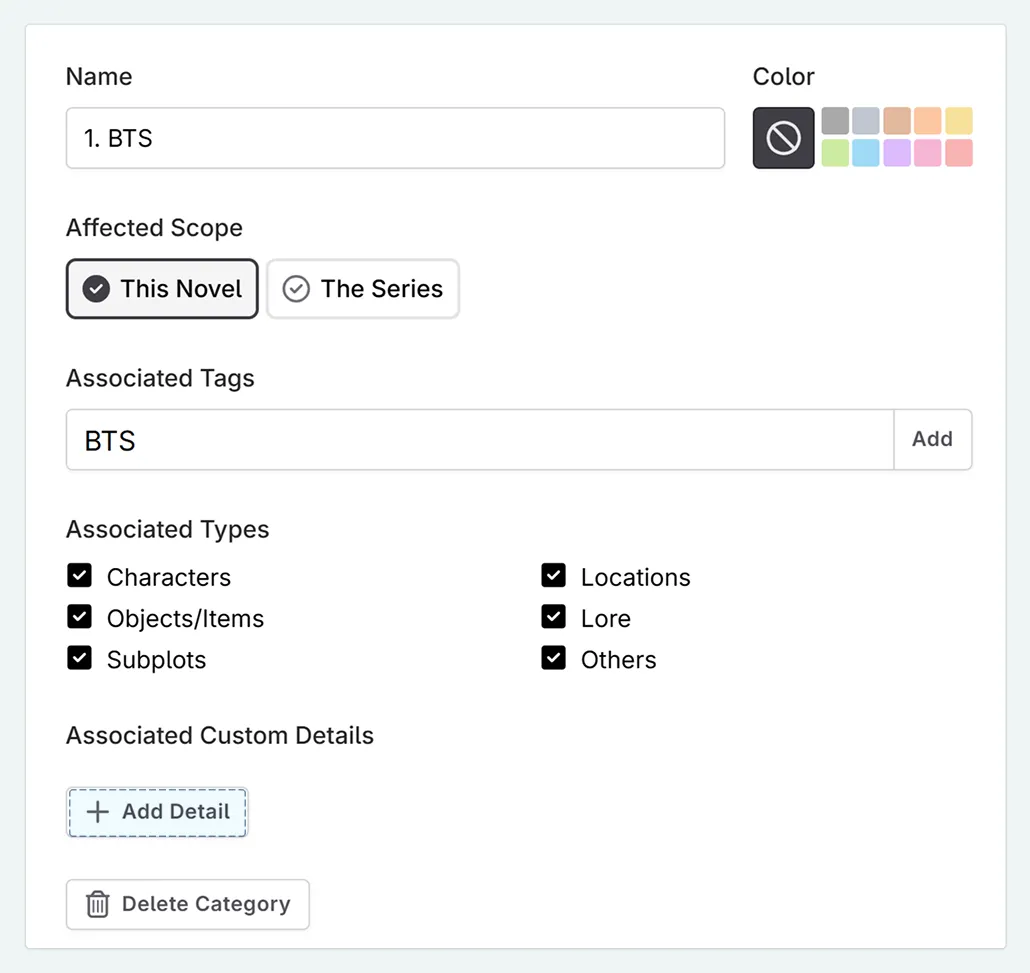
Task: Choose the light green color swatch
Action: click(x=835, y=153)
